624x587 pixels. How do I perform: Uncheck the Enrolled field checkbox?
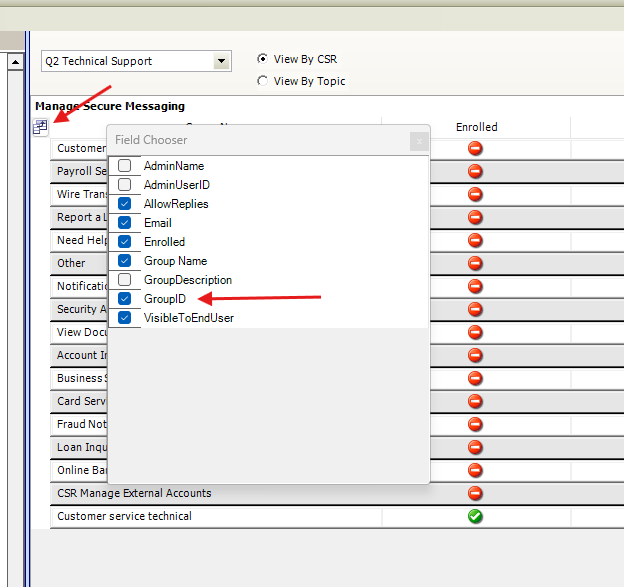pos(125,242)
